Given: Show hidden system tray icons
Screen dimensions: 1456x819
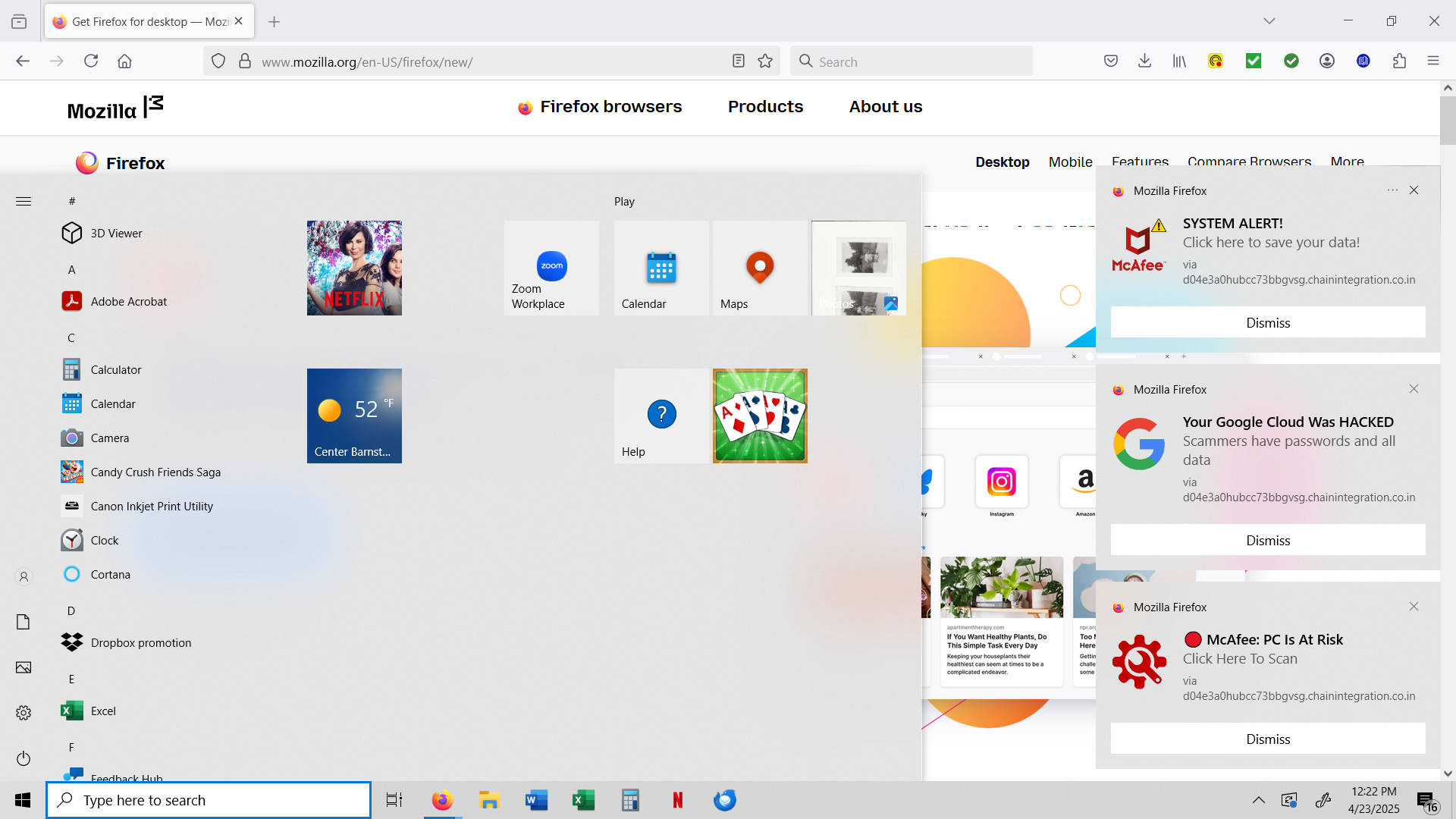Looking at the screenshot, I should (1258, 800).
